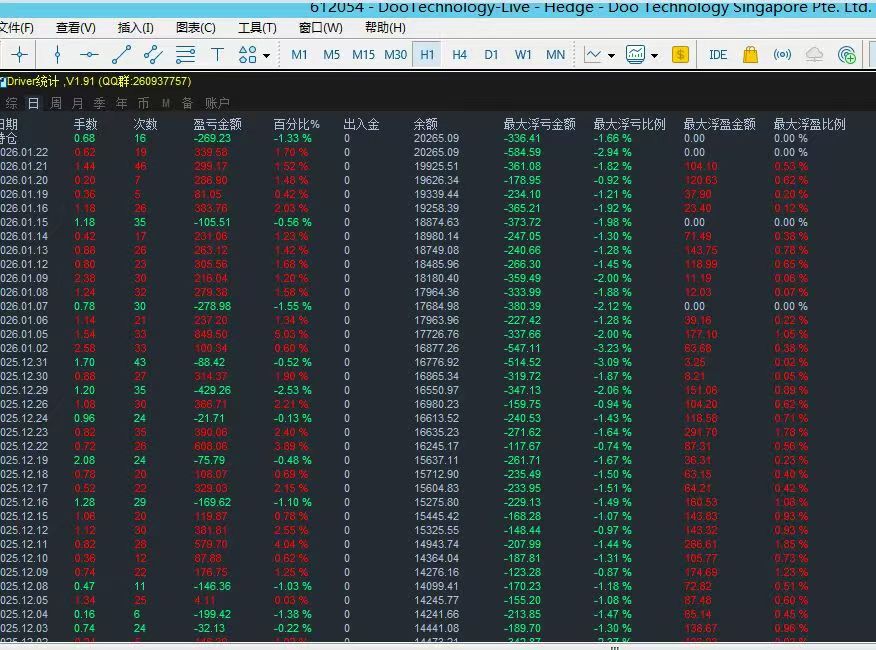Select the trendline drawing tool
The height and width of the screenshot is (650, 876).
(120, 55)
